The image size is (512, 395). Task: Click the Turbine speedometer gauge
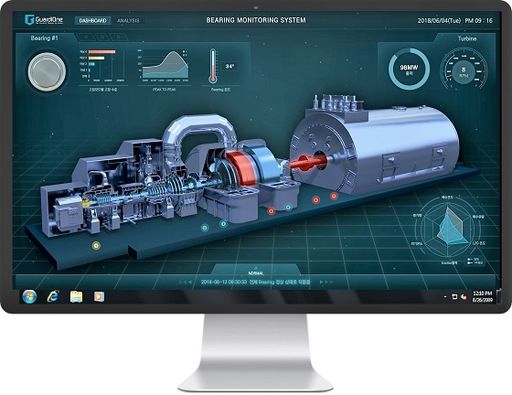point(464,69)
